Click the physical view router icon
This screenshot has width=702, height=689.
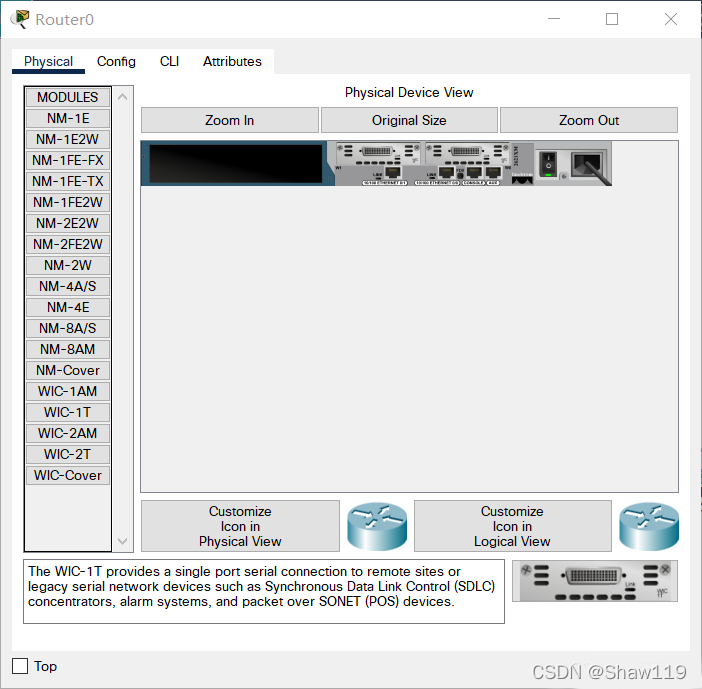[377, 526]
